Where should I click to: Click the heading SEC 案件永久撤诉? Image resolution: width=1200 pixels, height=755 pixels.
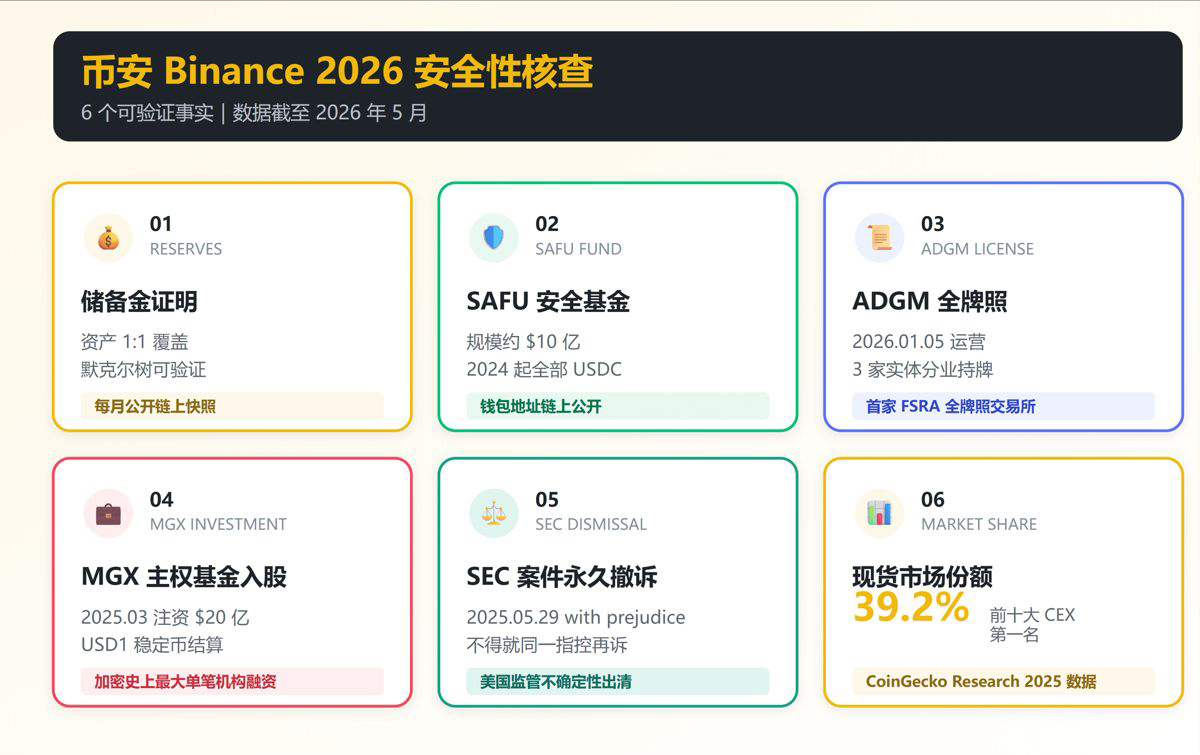pyautogui.click(x=562, y=577)
